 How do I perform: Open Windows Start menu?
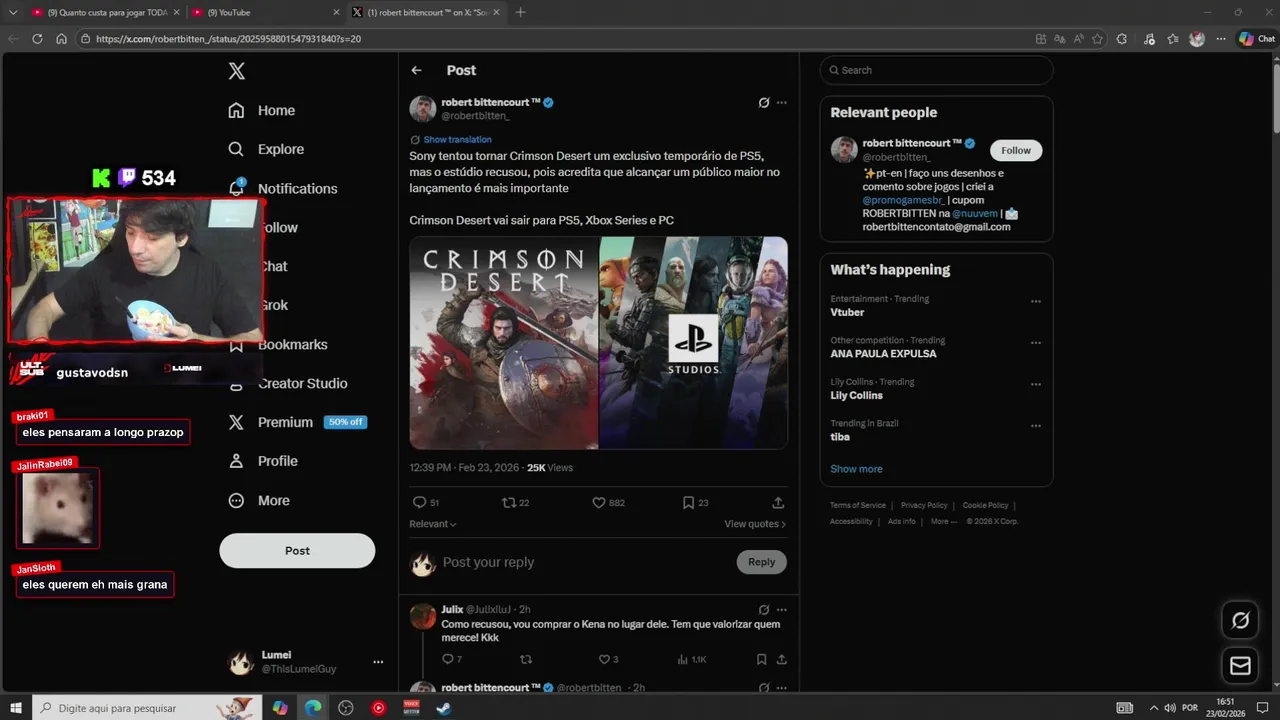[x=15, y=708]
